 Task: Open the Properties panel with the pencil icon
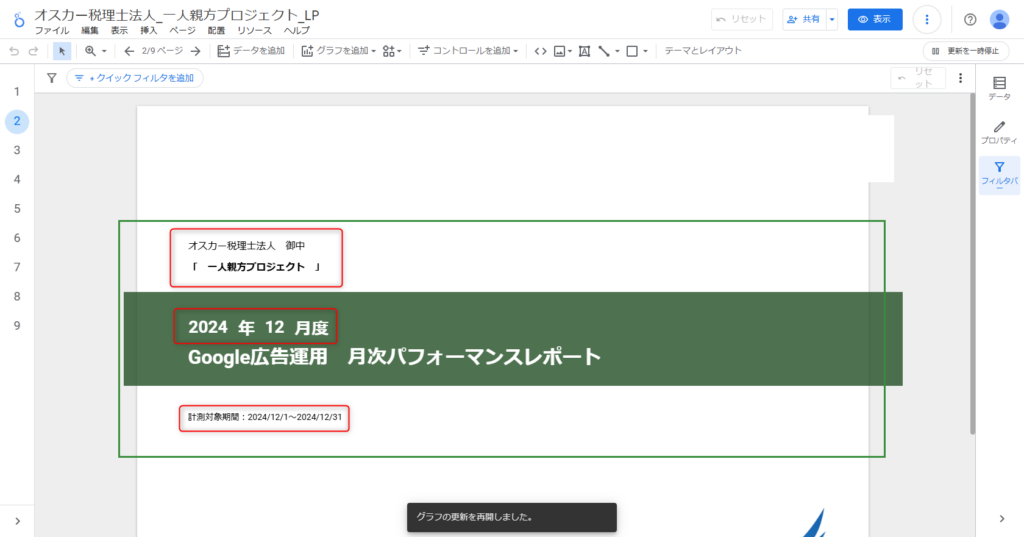click(x=998, y=132)
